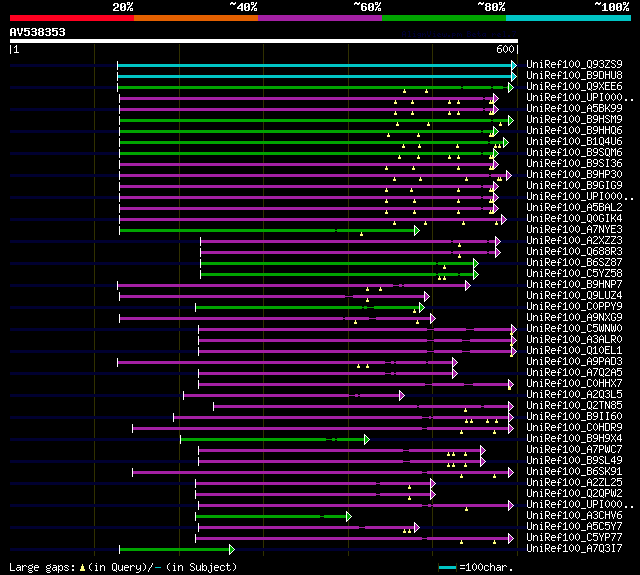Open hit UniRef100_A3ALR0
The image size is (640, 575).
pos(574,340)
